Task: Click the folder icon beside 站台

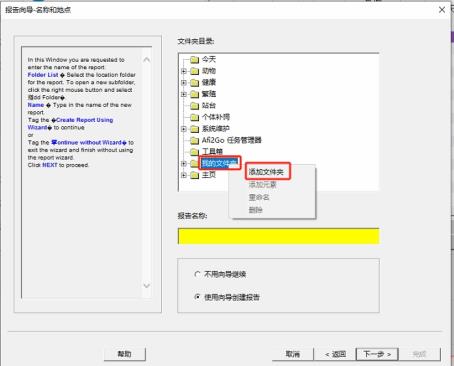Action: tap(194, 106)
